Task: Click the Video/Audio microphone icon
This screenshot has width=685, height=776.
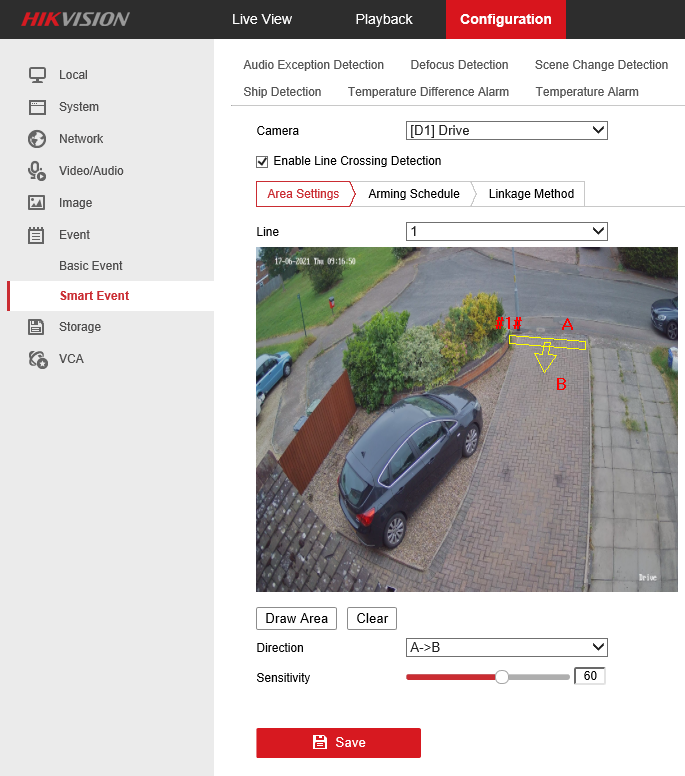Action: (37, 171)
